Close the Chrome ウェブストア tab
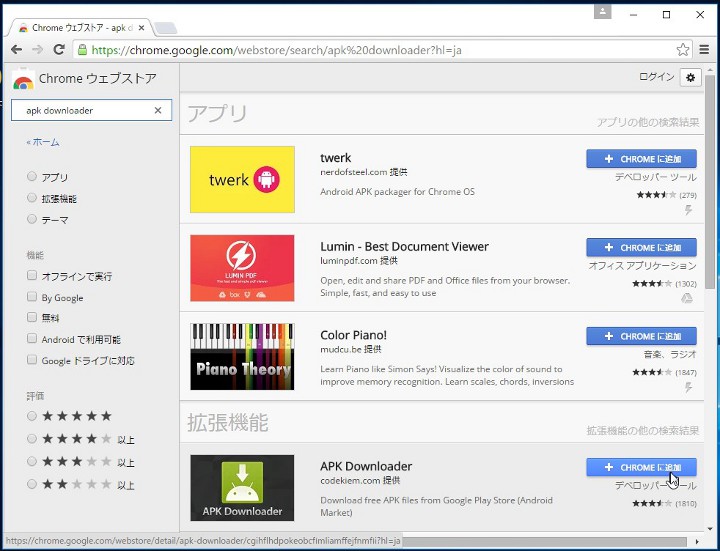The image size is (720, 551). click(141, 28)
